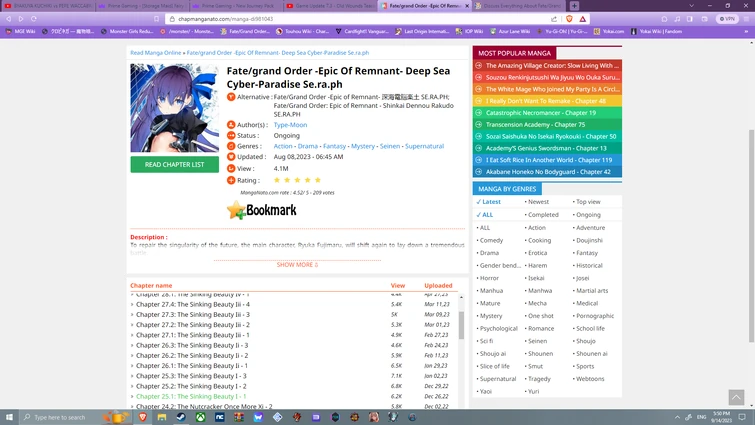Image resolution: width=755 pixels, height=425 pixels.
Task: Show hidden system tray icons
Action: 677,417
